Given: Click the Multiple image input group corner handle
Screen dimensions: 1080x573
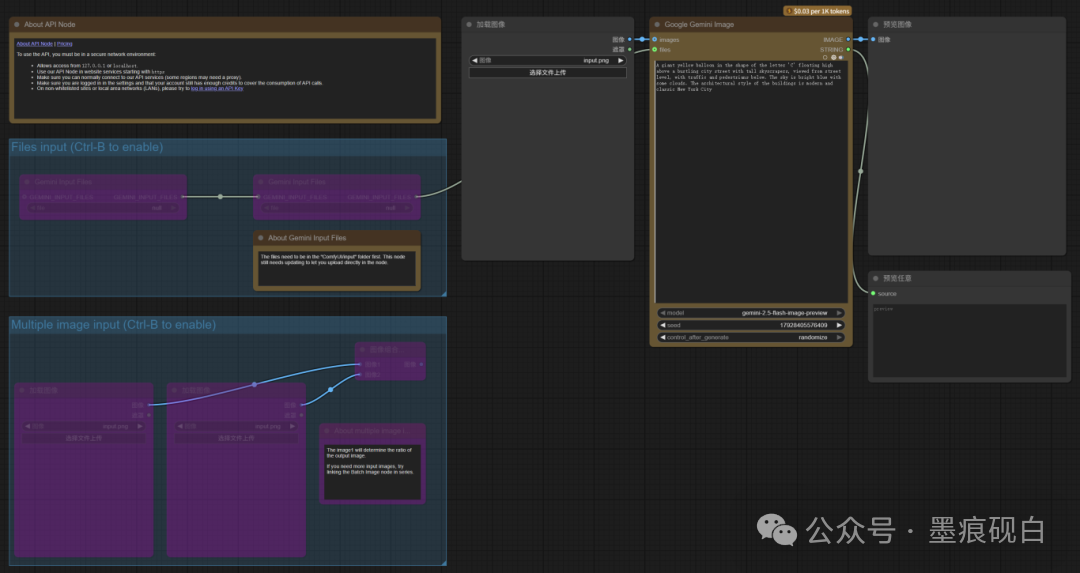Looking at the screenshot, I should coord(444,563).
